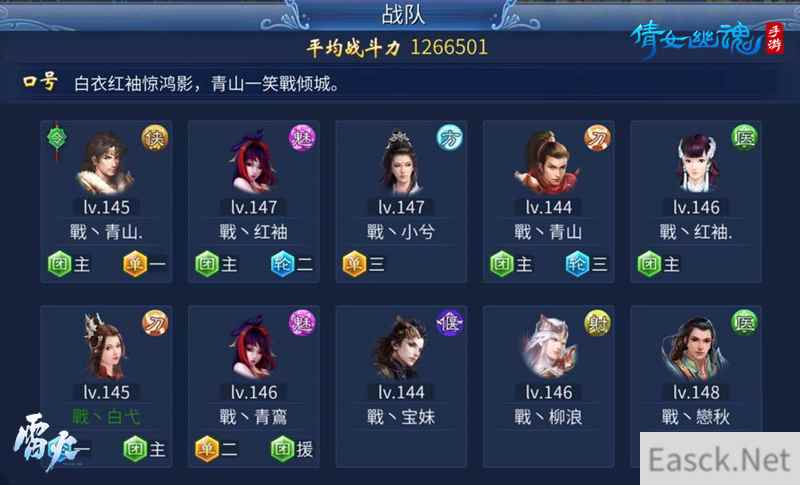Click the yellow 射 icon on 戰丶柳浪

tap(597, 323)
